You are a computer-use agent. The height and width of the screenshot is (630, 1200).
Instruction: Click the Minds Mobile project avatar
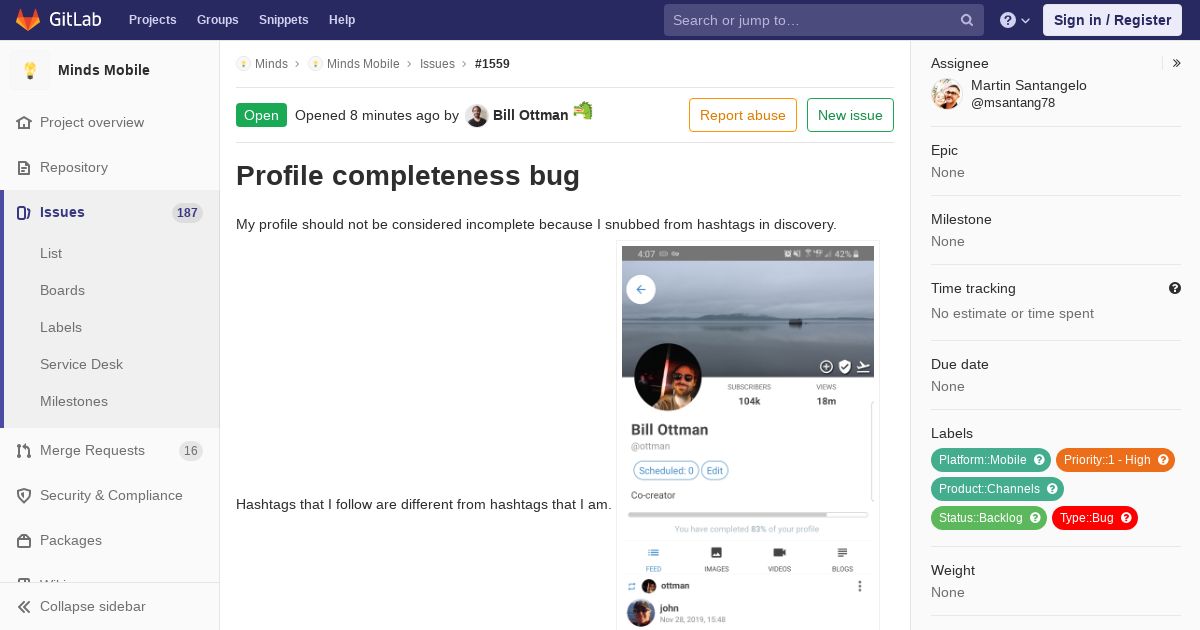pyautogui.click(x=30, y=70)
